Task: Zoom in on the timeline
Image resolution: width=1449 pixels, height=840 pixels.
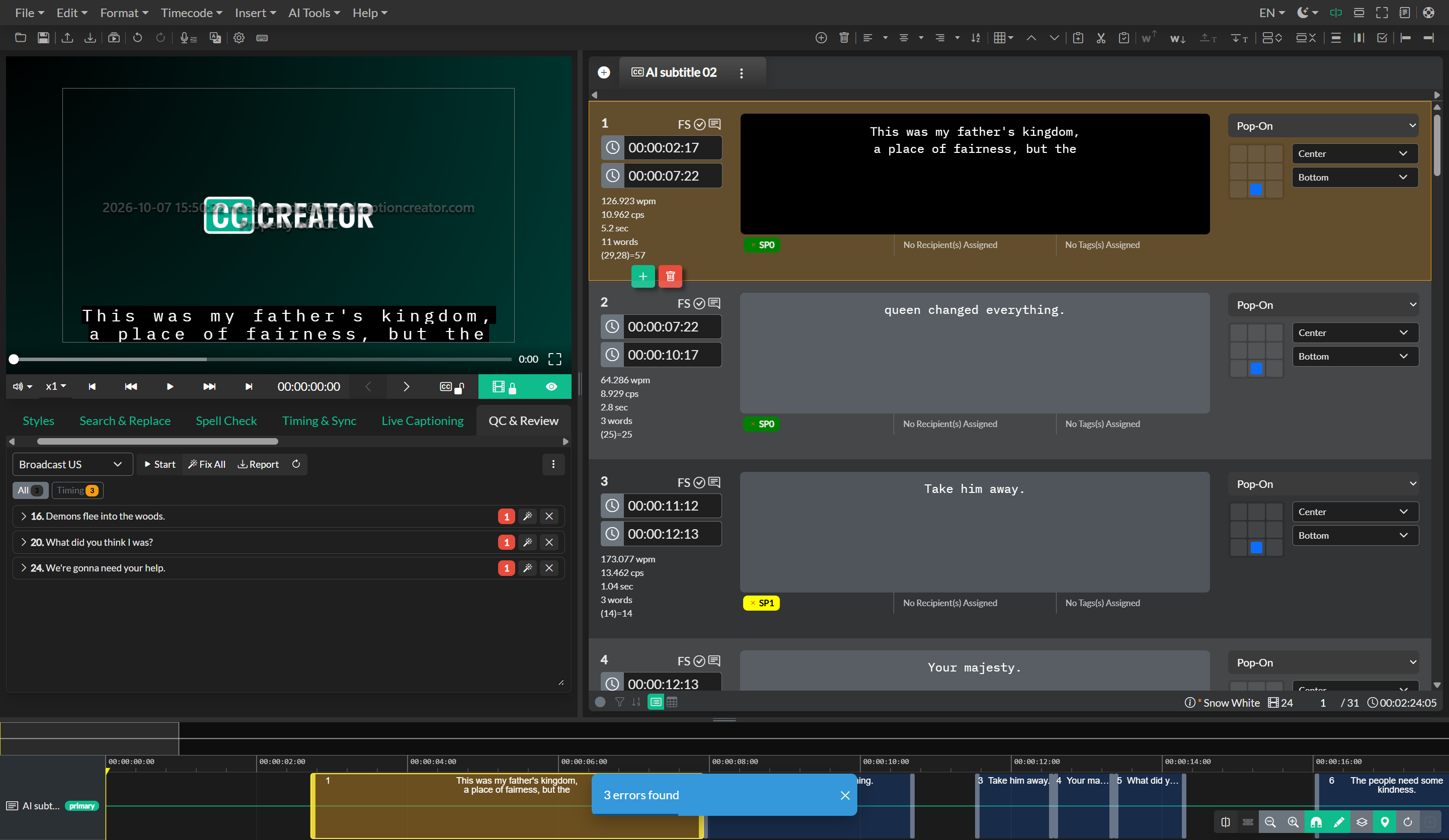Action: point(1293,822)
